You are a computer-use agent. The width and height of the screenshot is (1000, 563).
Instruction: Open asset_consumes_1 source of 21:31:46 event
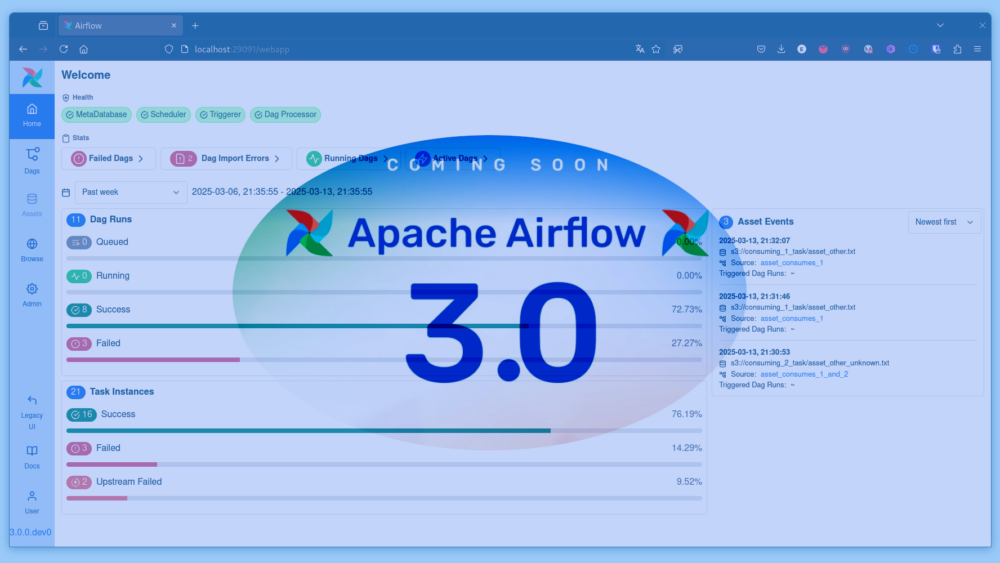coord(791,318)
